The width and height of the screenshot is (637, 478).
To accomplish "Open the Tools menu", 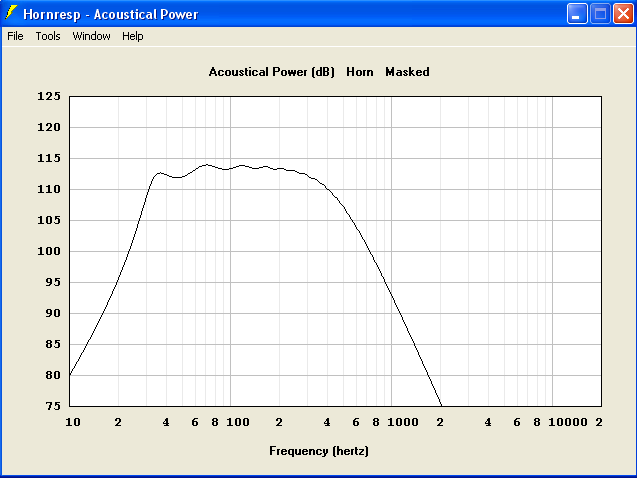I will pos(48,36).
